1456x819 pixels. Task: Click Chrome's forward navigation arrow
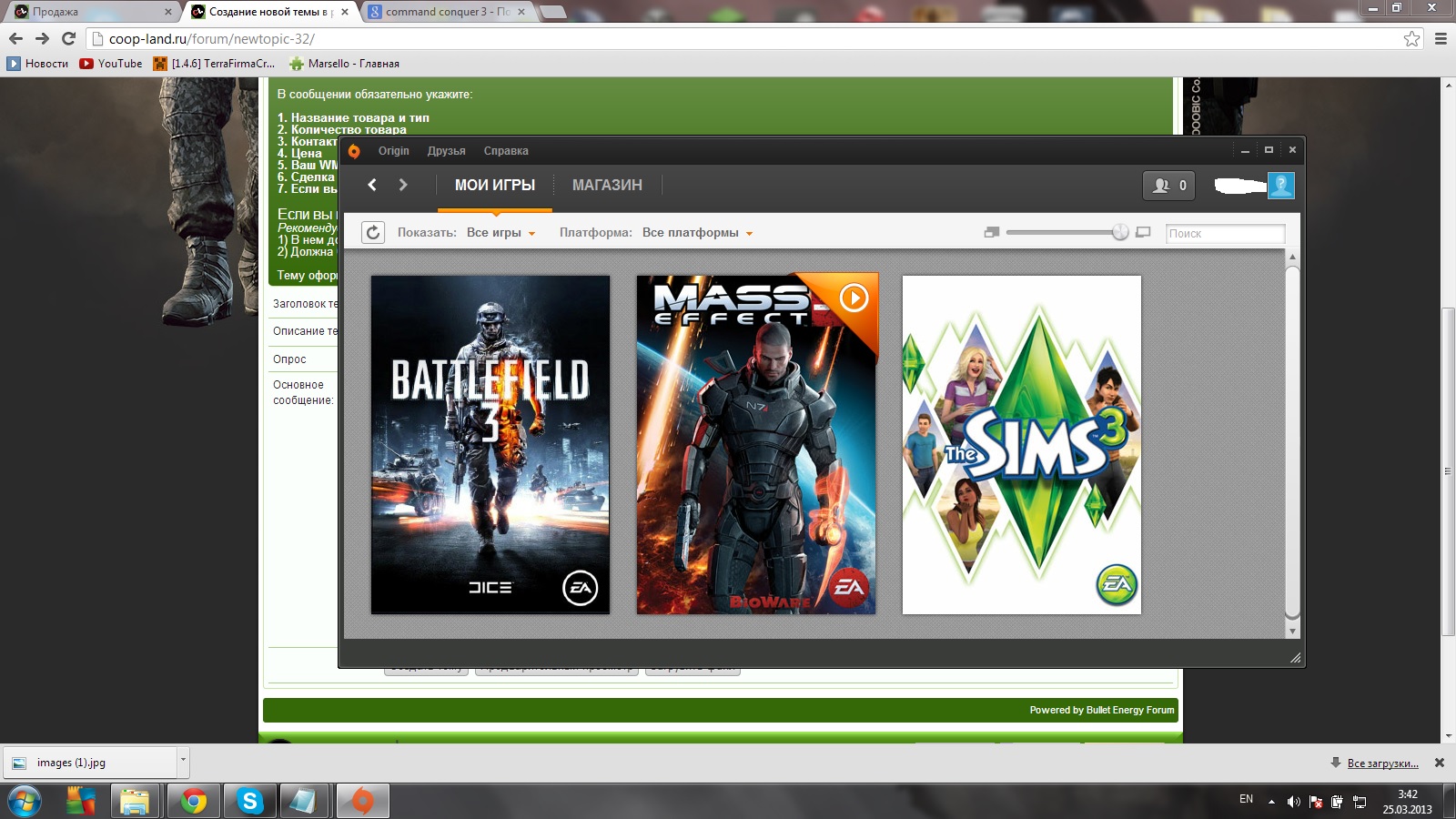[x=42, y=38]
